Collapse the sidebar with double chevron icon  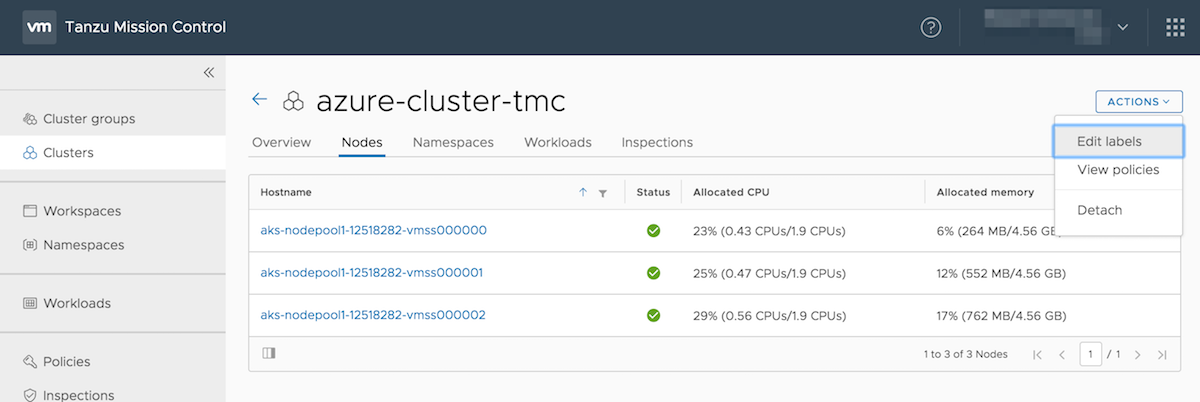click(x=208, y=72)
